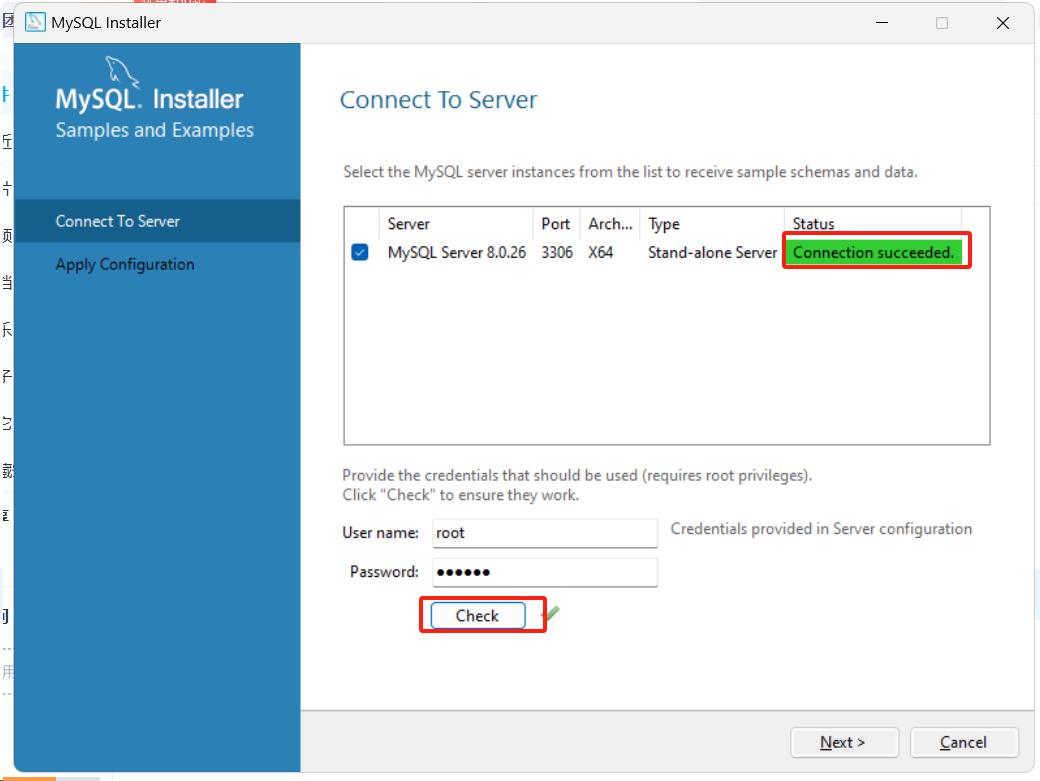Cancel the installer wizard
This screenshot has width=1040, height=781.
(x=964, y=742)
